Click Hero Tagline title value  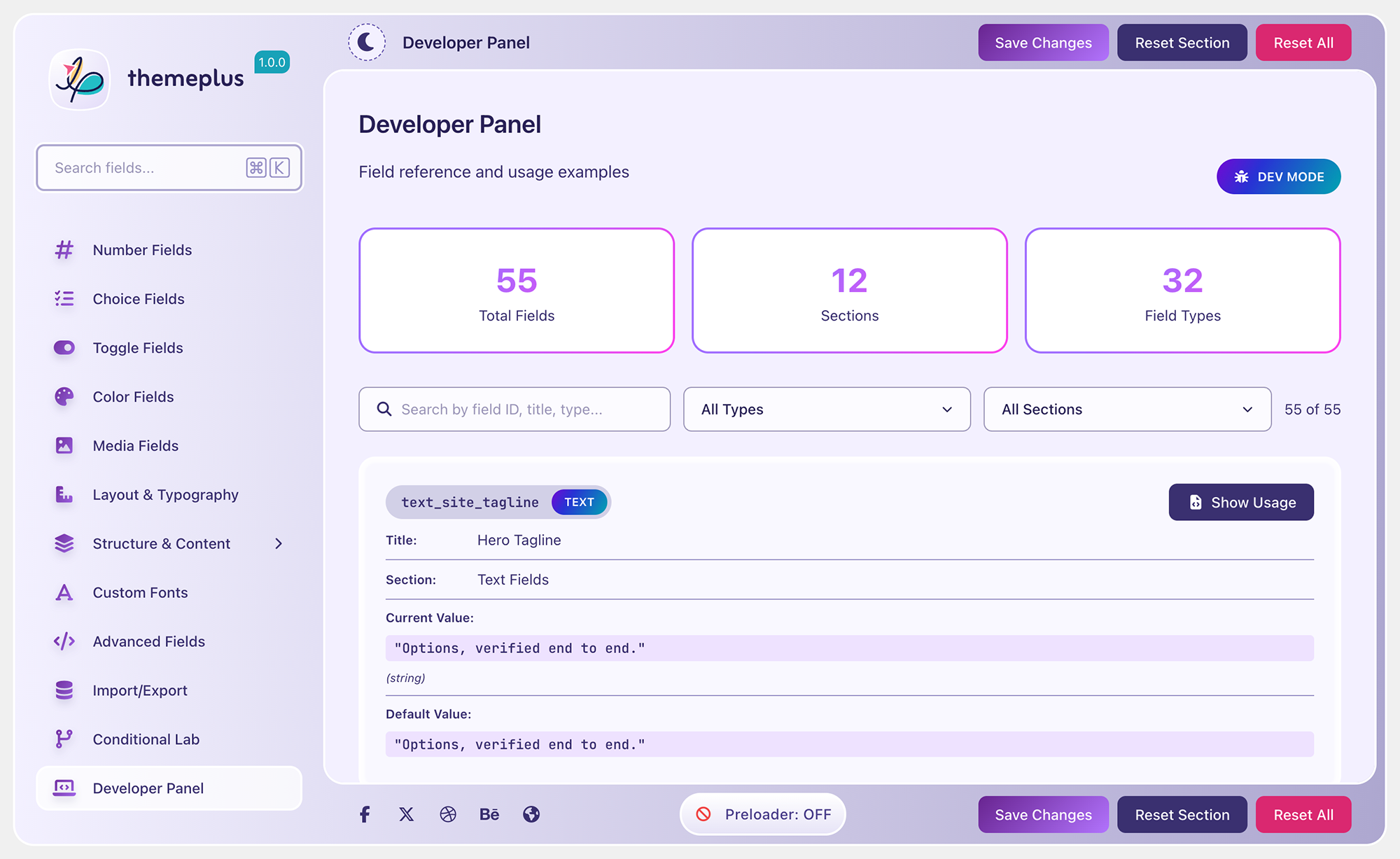click(x=519, y=540)
